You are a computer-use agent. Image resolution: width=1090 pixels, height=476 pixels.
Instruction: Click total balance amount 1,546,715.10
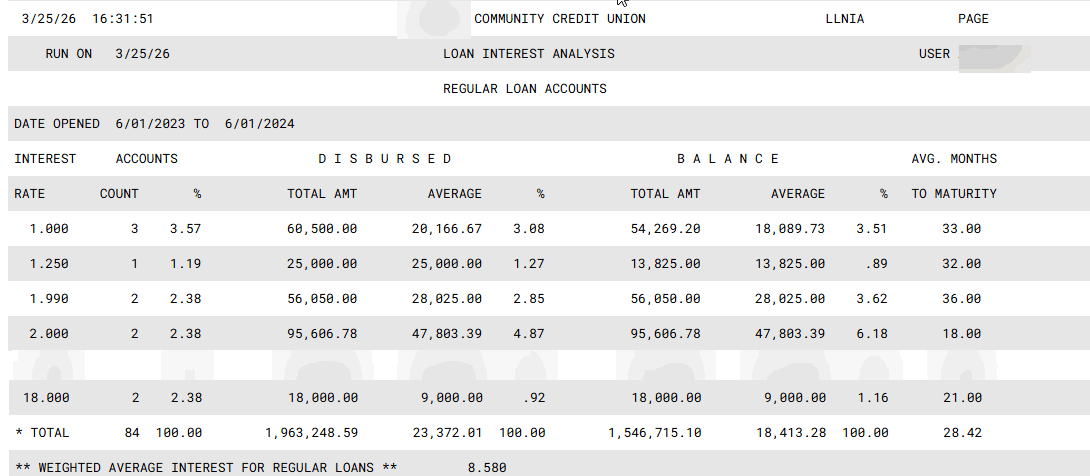click(654, 432)
